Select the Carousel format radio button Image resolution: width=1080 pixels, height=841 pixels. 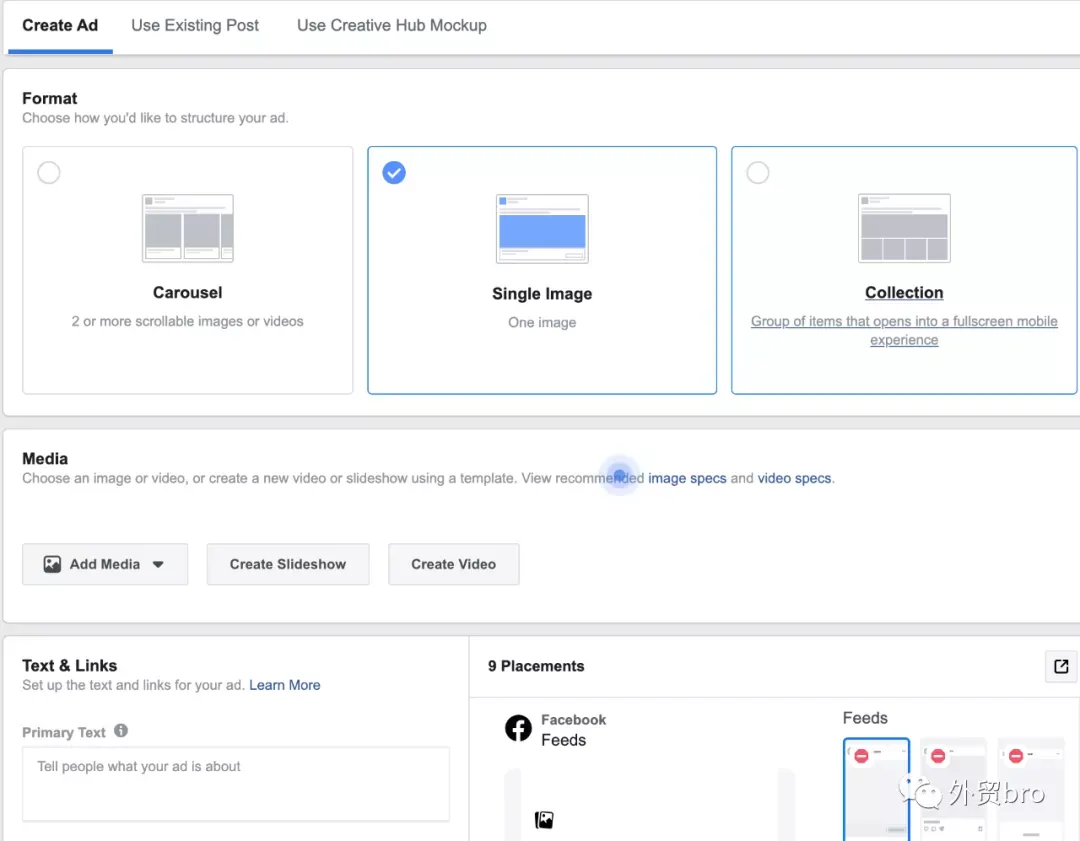tap(49, 172)
